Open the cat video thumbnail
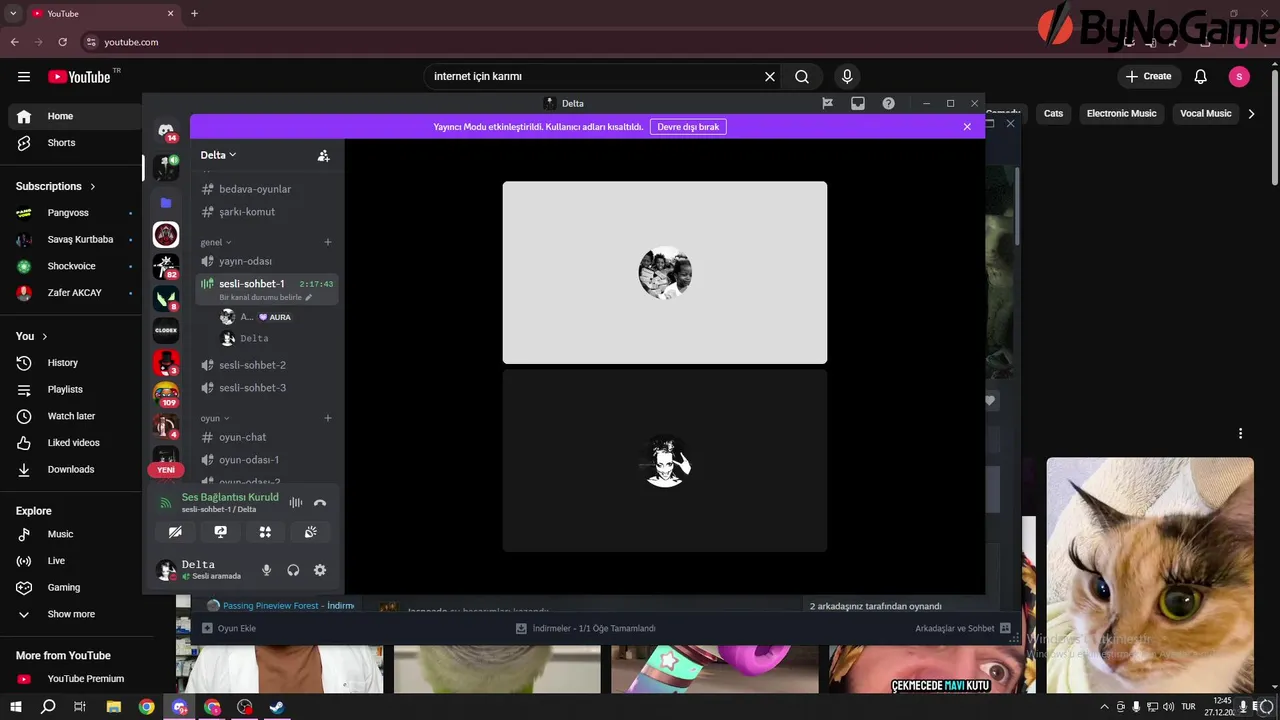 [1150, 575]
